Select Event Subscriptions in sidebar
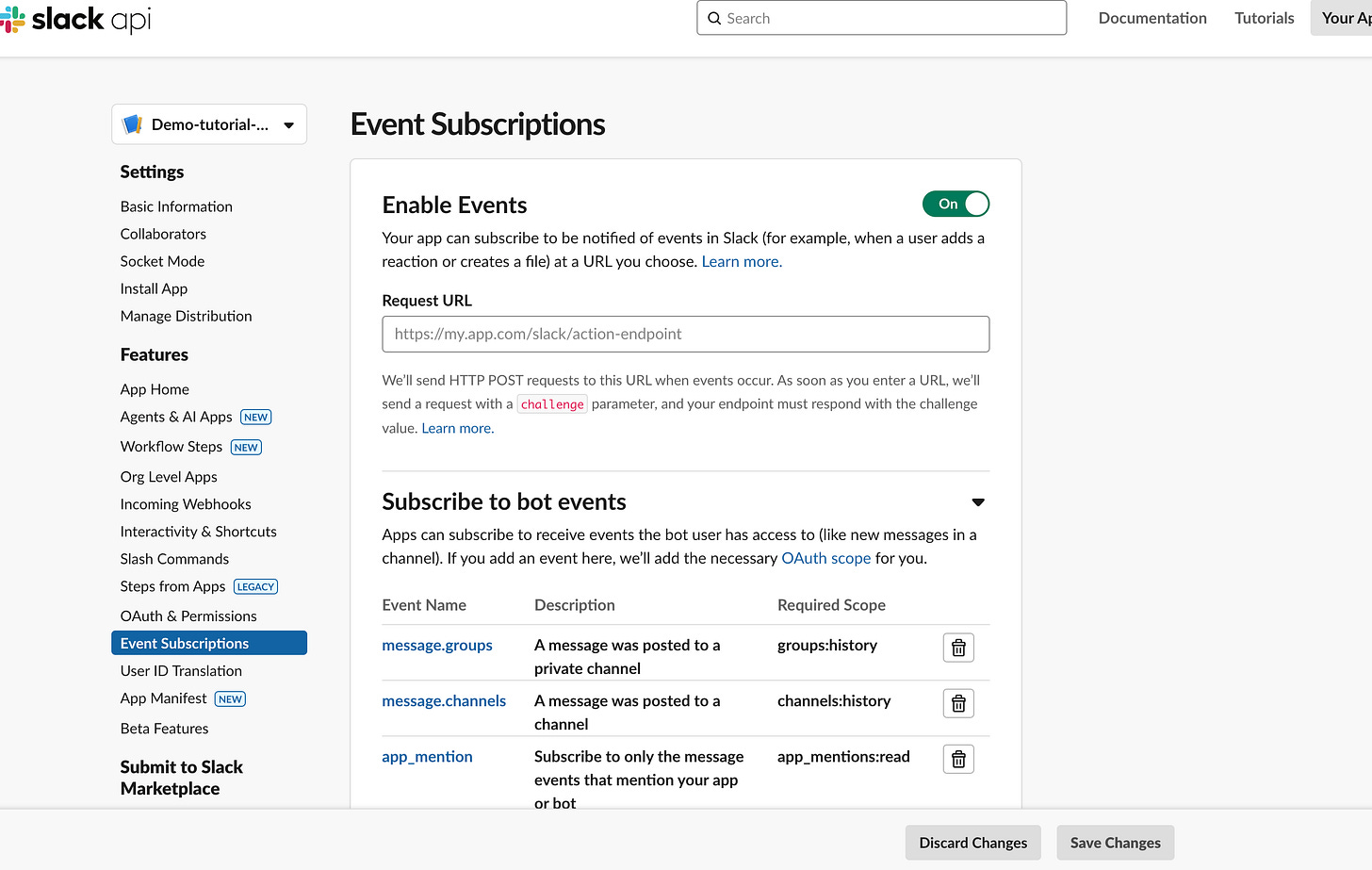 point(209,643)
